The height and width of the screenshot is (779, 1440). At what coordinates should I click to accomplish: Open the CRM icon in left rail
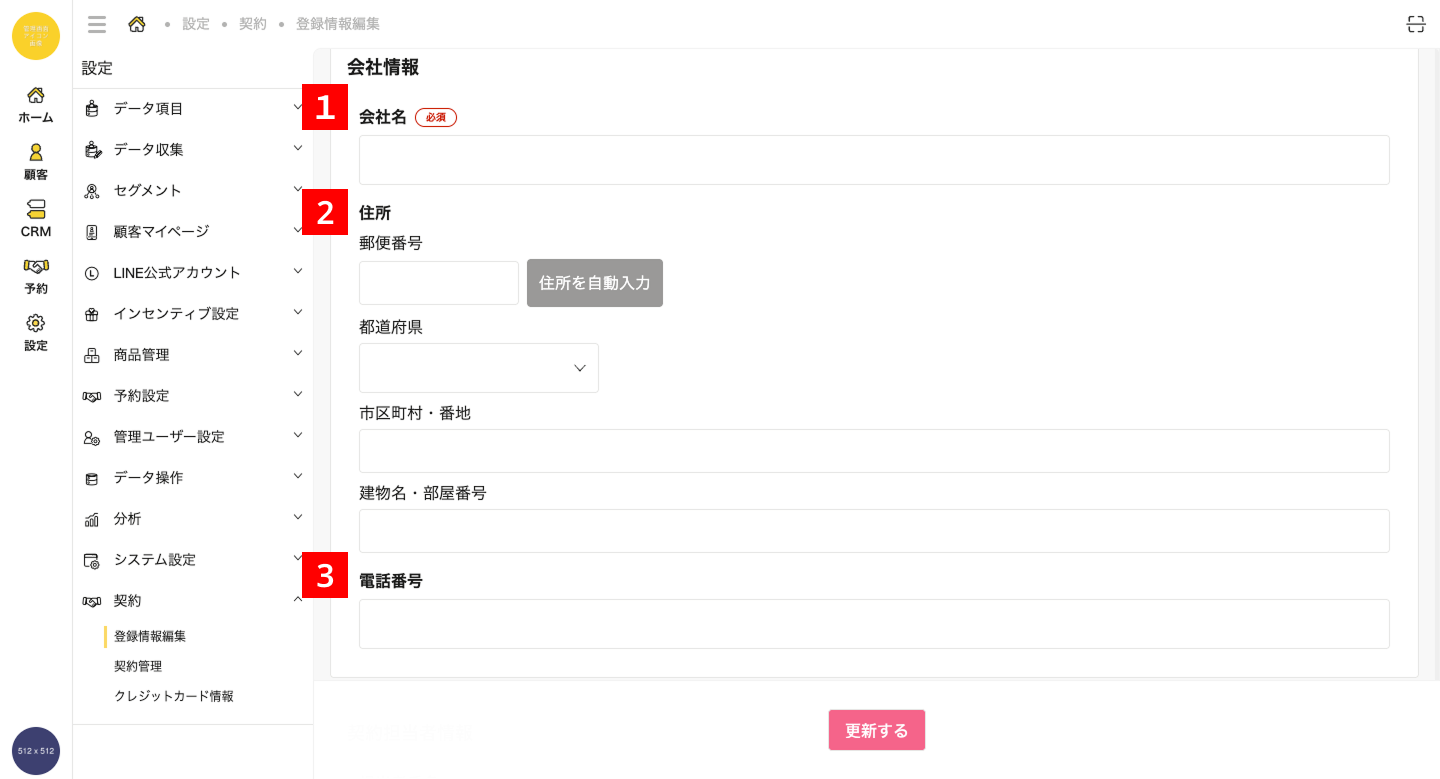36,210
